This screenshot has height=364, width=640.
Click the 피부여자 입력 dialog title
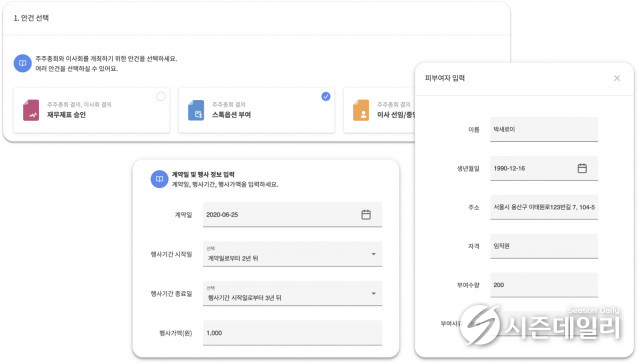tap(445, 78)
